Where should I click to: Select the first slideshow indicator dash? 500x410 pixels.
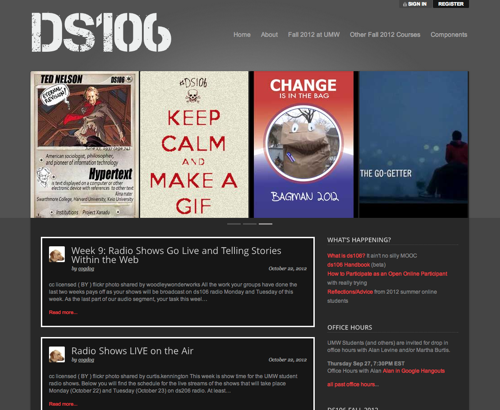[234, 224]
